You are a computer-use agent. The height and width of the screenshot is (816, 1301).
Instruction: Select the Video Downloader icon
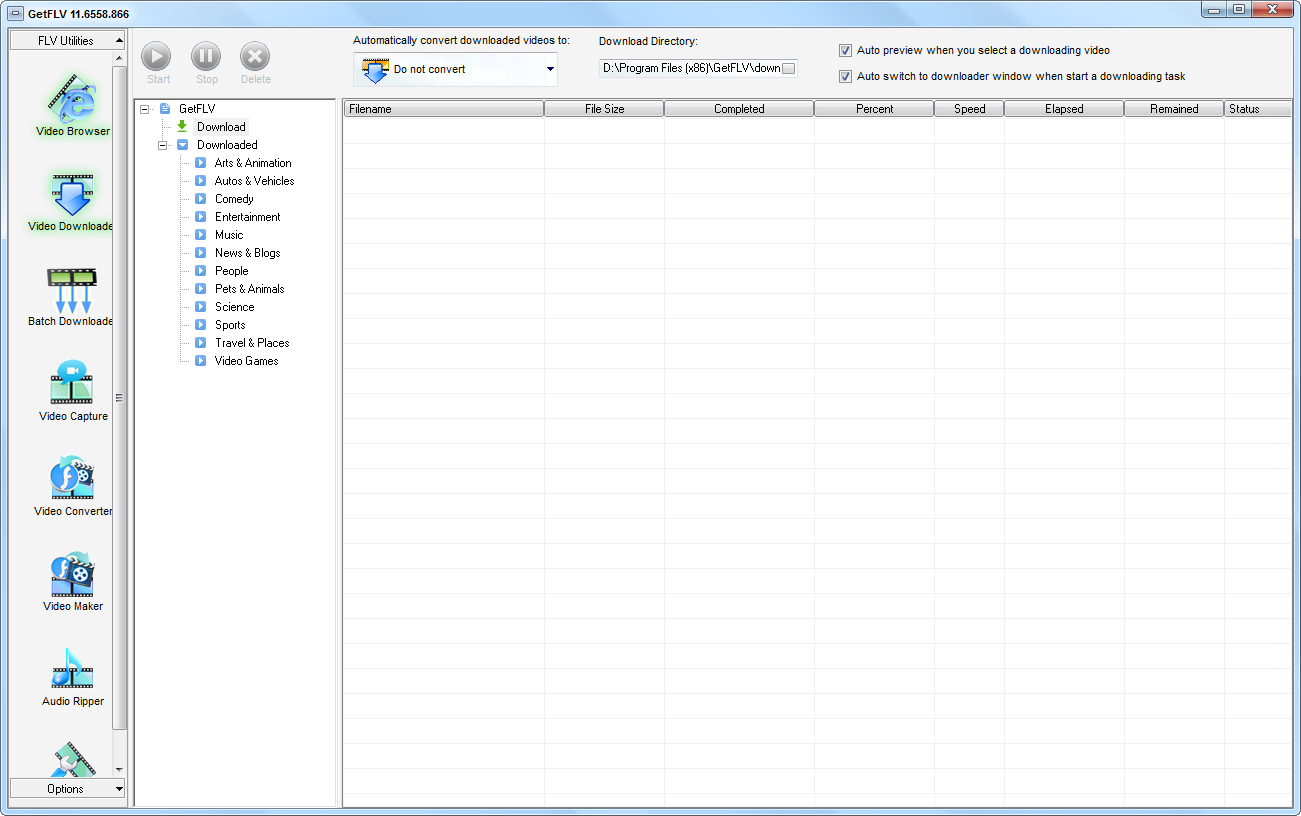(72, 198)
